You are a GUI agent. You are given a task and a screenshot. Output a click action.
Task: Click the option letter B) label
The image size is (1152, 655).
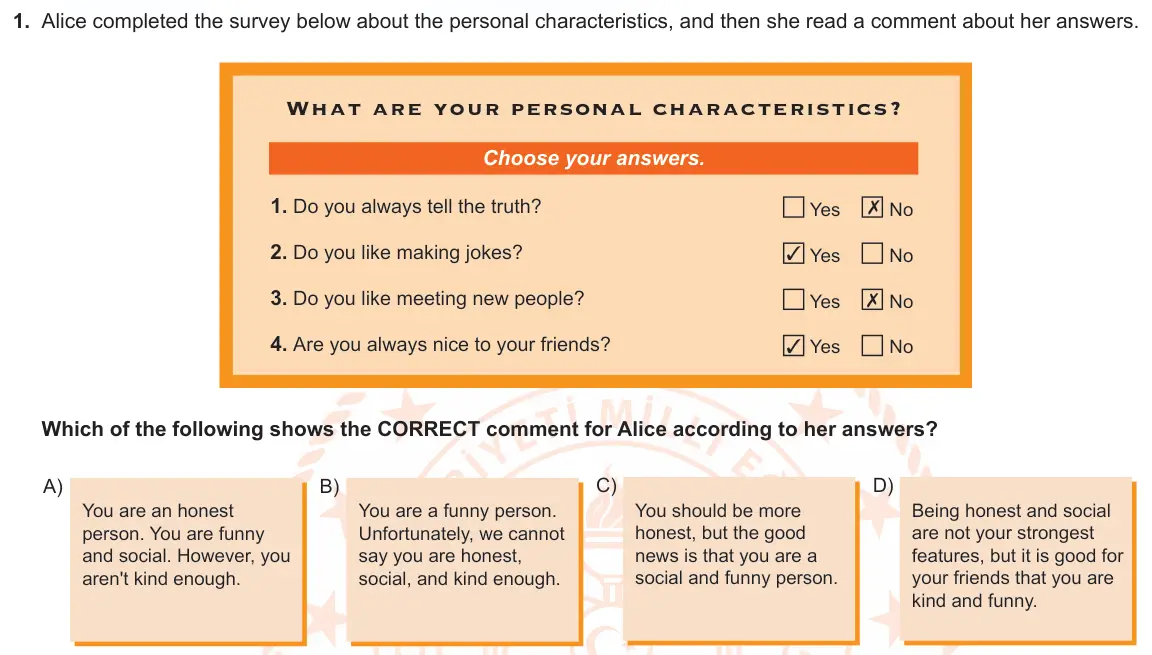pyautogui.click(x=329, y=487)
